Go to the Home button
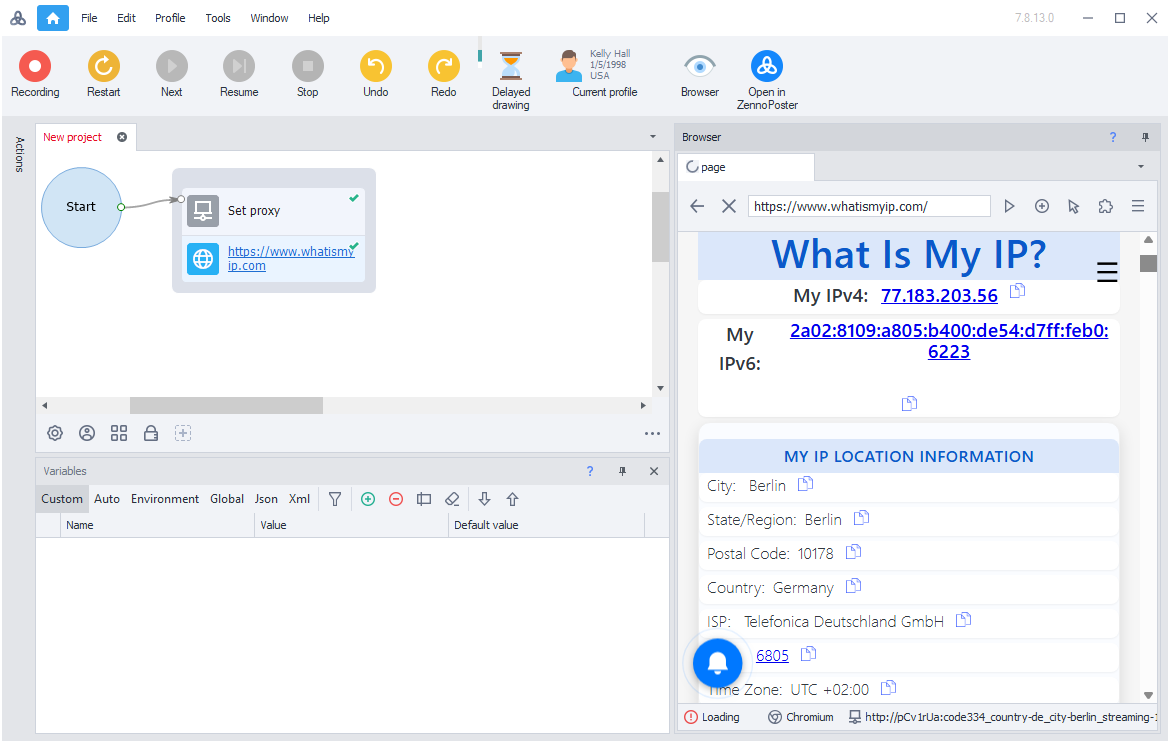The image size is (1170, 743). (52, 18)
